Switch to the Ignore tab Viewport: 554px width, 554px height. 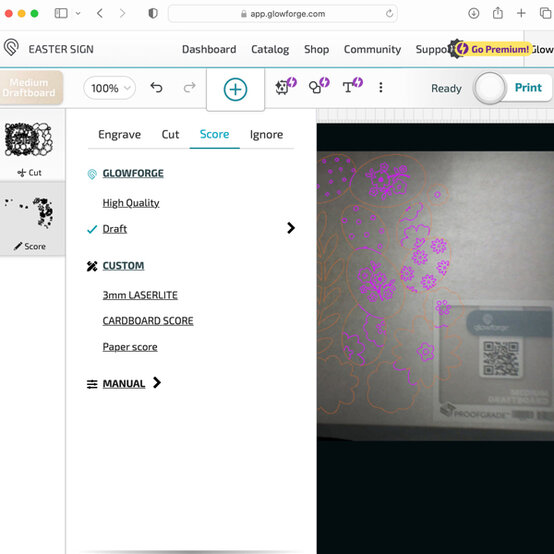point(266,135)
